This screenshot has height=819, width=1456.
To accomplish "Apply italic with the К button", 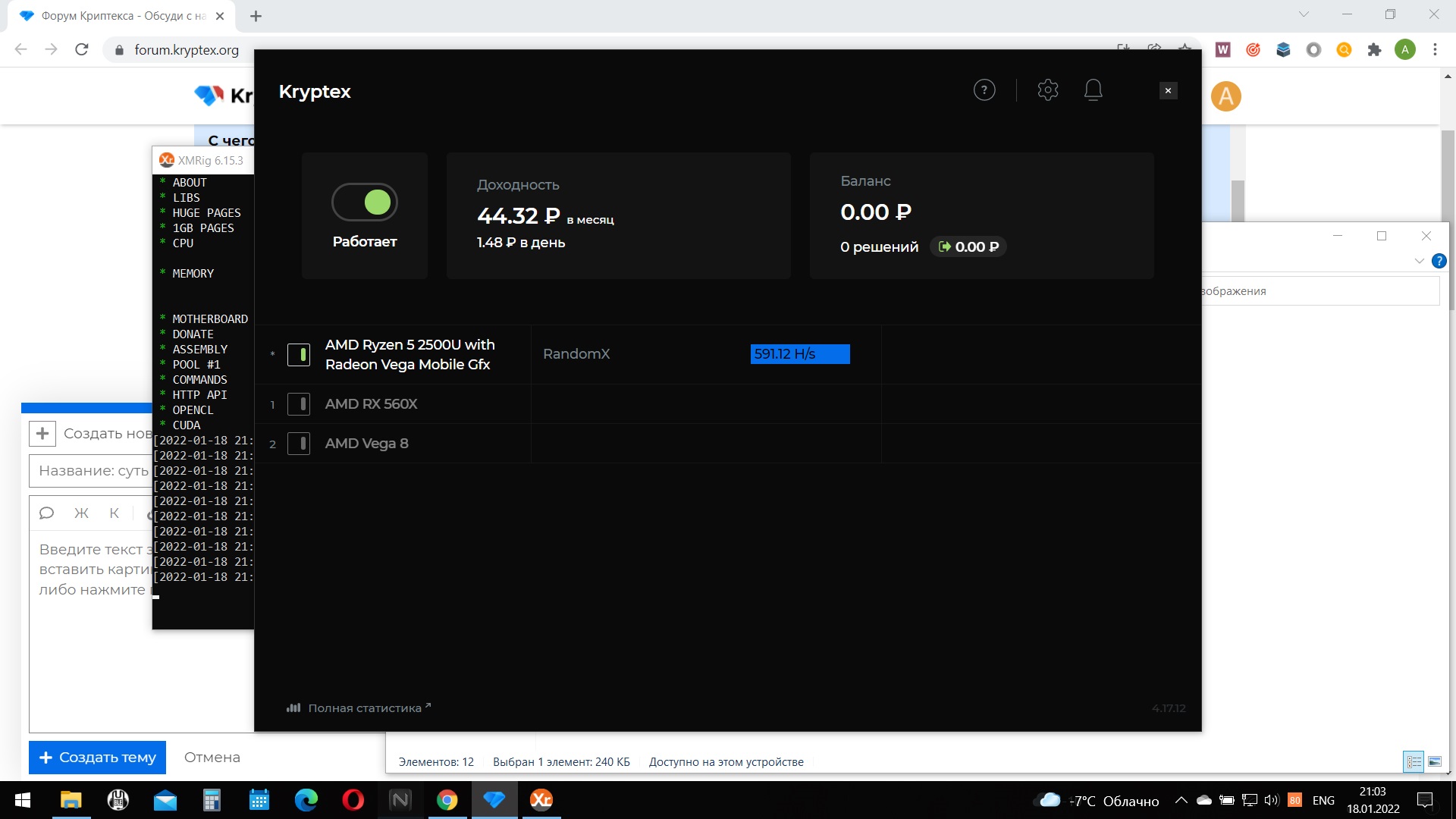I will pos(115,513).
